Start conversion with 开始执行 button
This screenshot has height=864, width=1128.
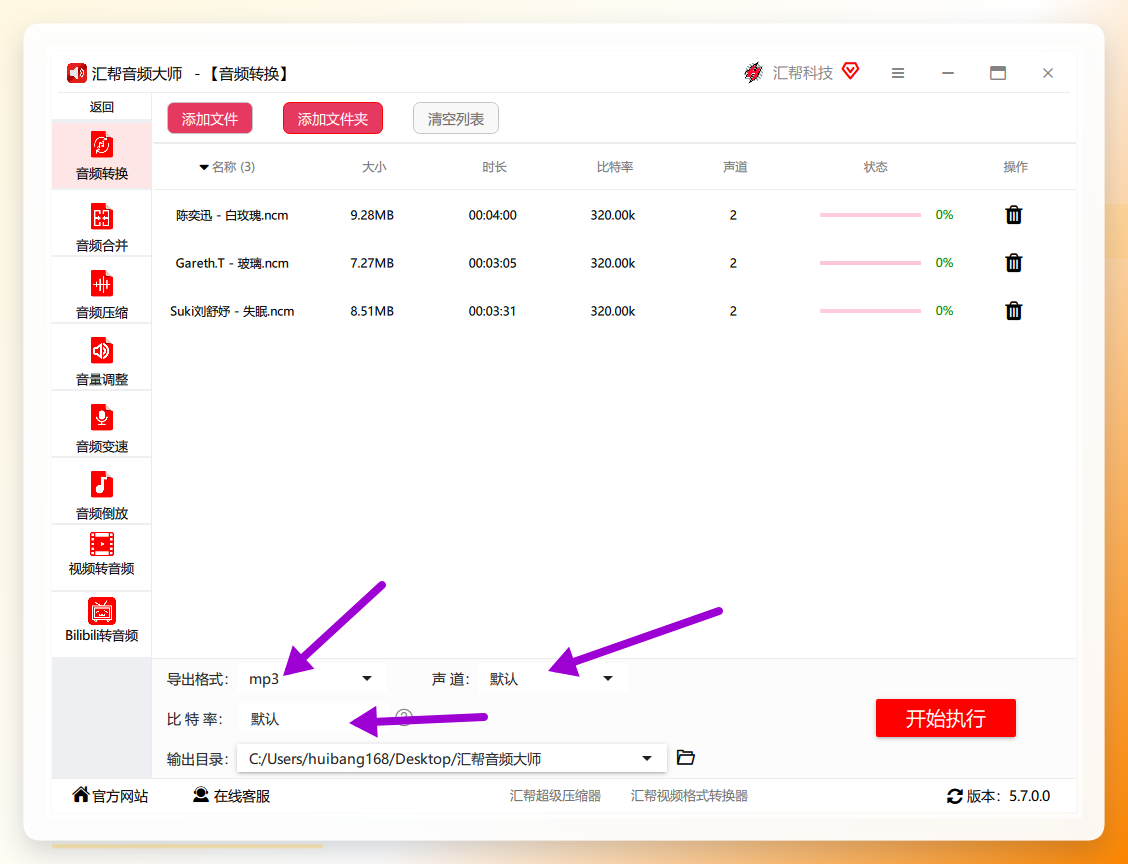[945, 718]
